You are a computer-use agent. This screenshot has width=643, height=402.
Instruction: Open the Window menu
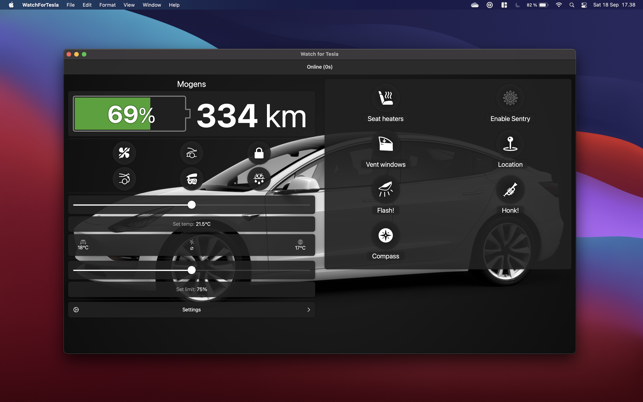pyautogui.click(x=152, y=5)
